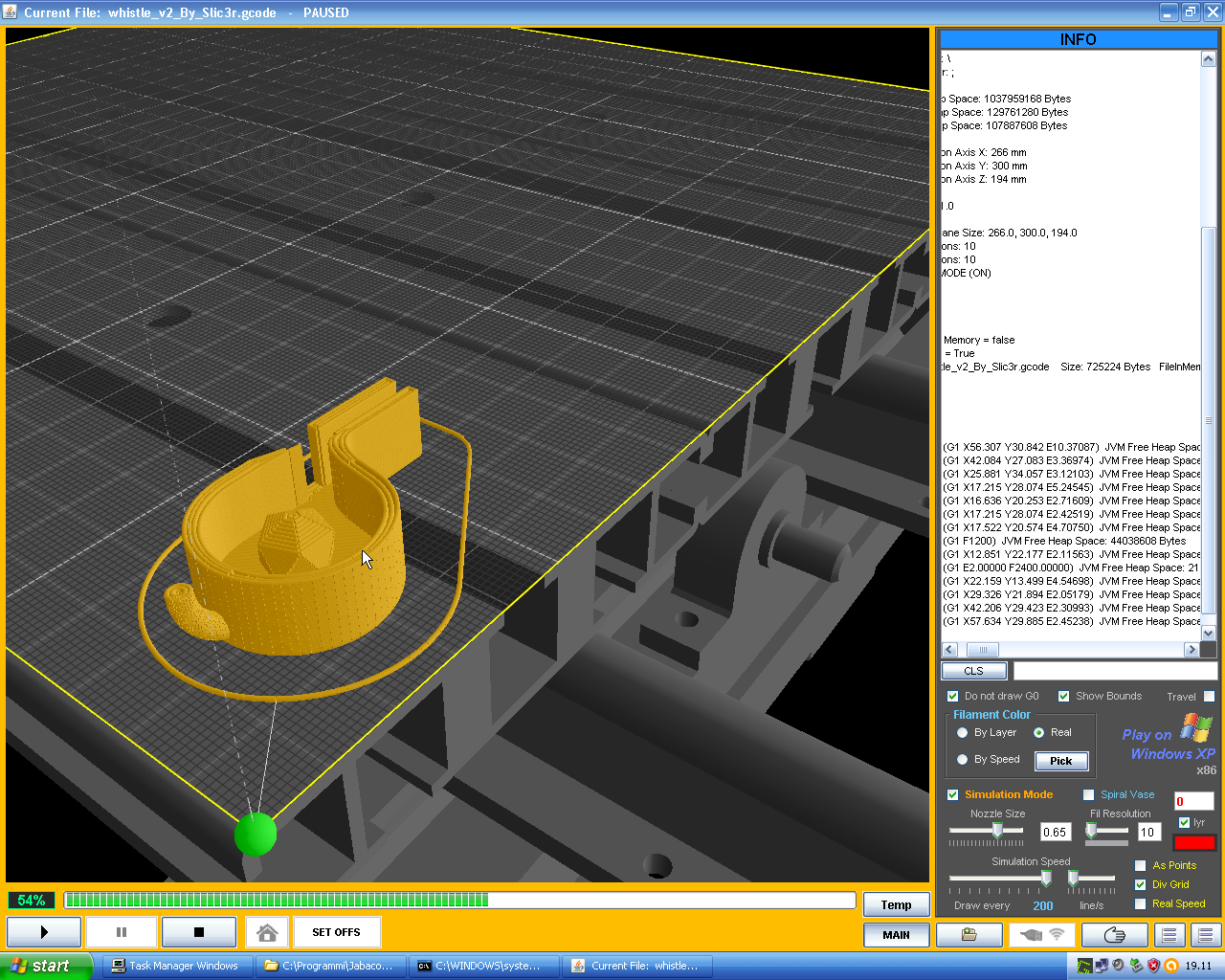This screenshot has height=980, width=1225.
Task: Switch to C:\WINDOWS\system command prompt taskbar item
Action: [483, 966]
